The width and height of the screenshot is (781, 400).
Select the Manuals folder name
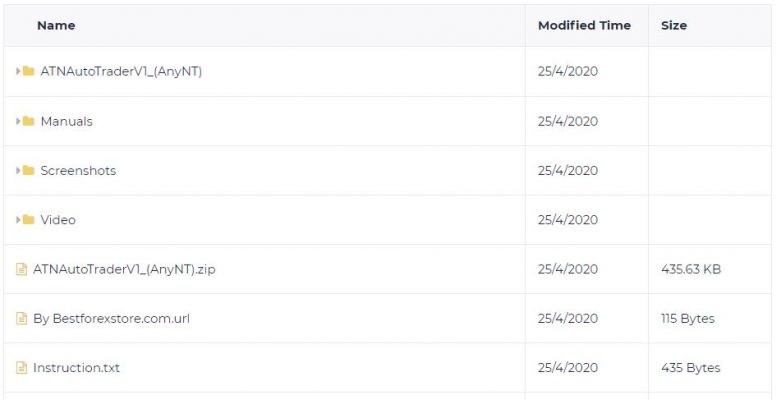tap(66, 121)
